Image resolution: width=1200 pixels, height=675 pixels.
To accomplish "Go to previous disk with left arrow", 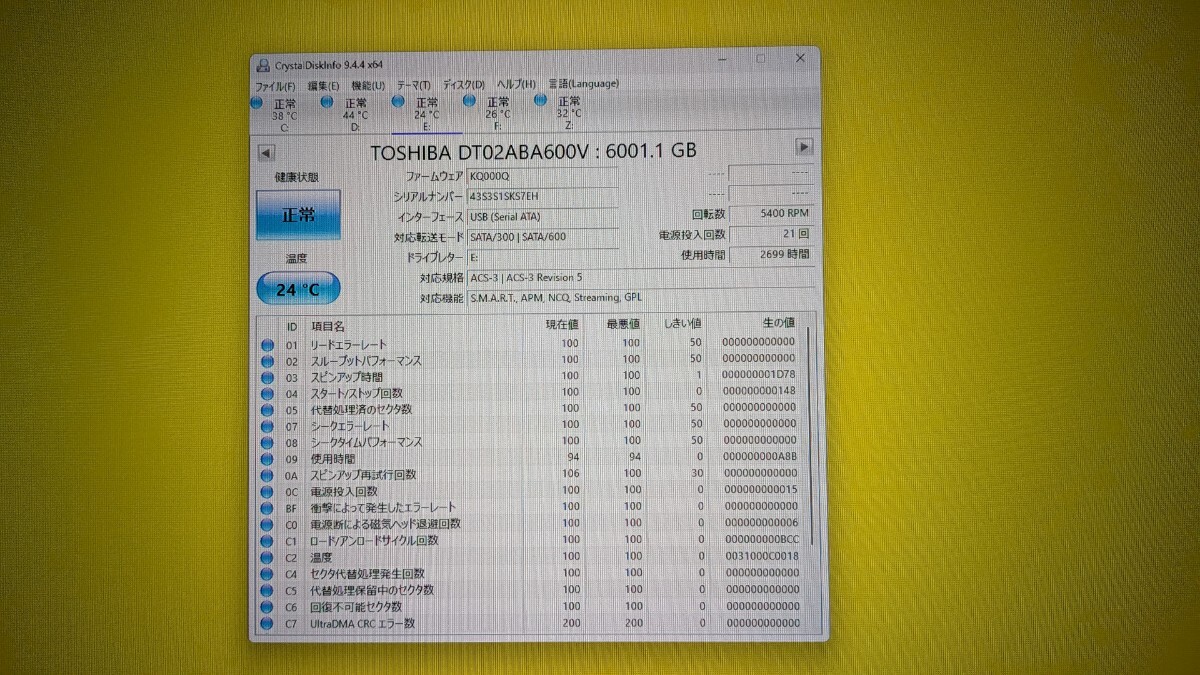I will click(266, 153).
